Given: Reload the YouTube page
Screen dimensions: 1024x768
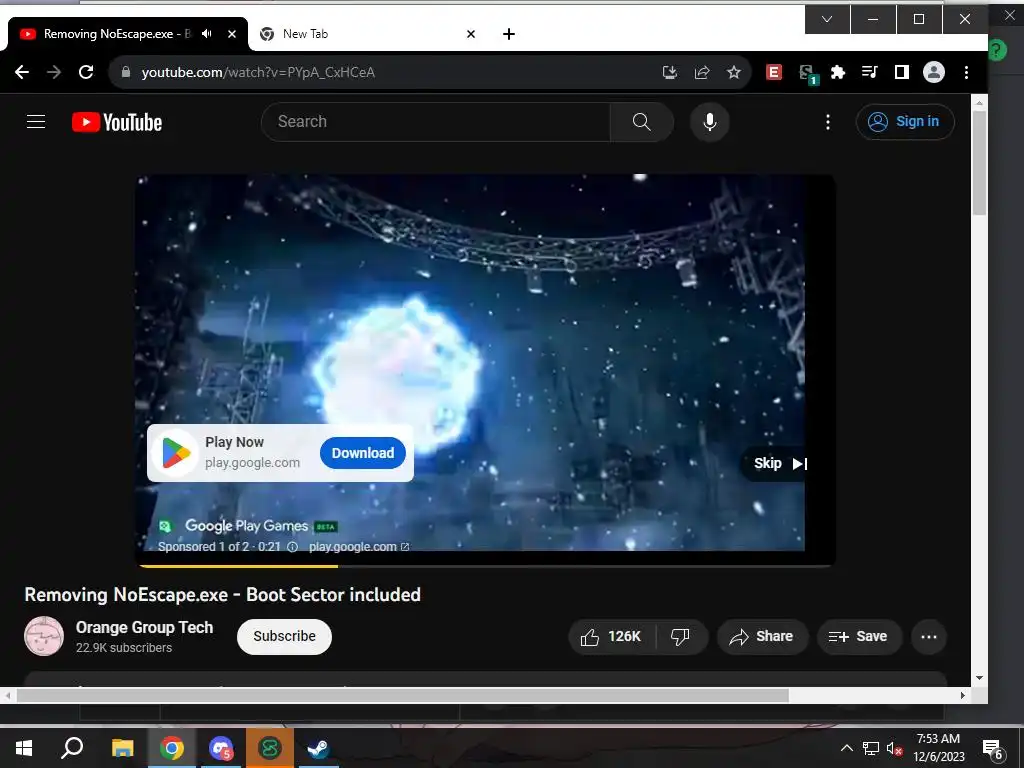Looking at the screenshot, I should click(86, 72).
